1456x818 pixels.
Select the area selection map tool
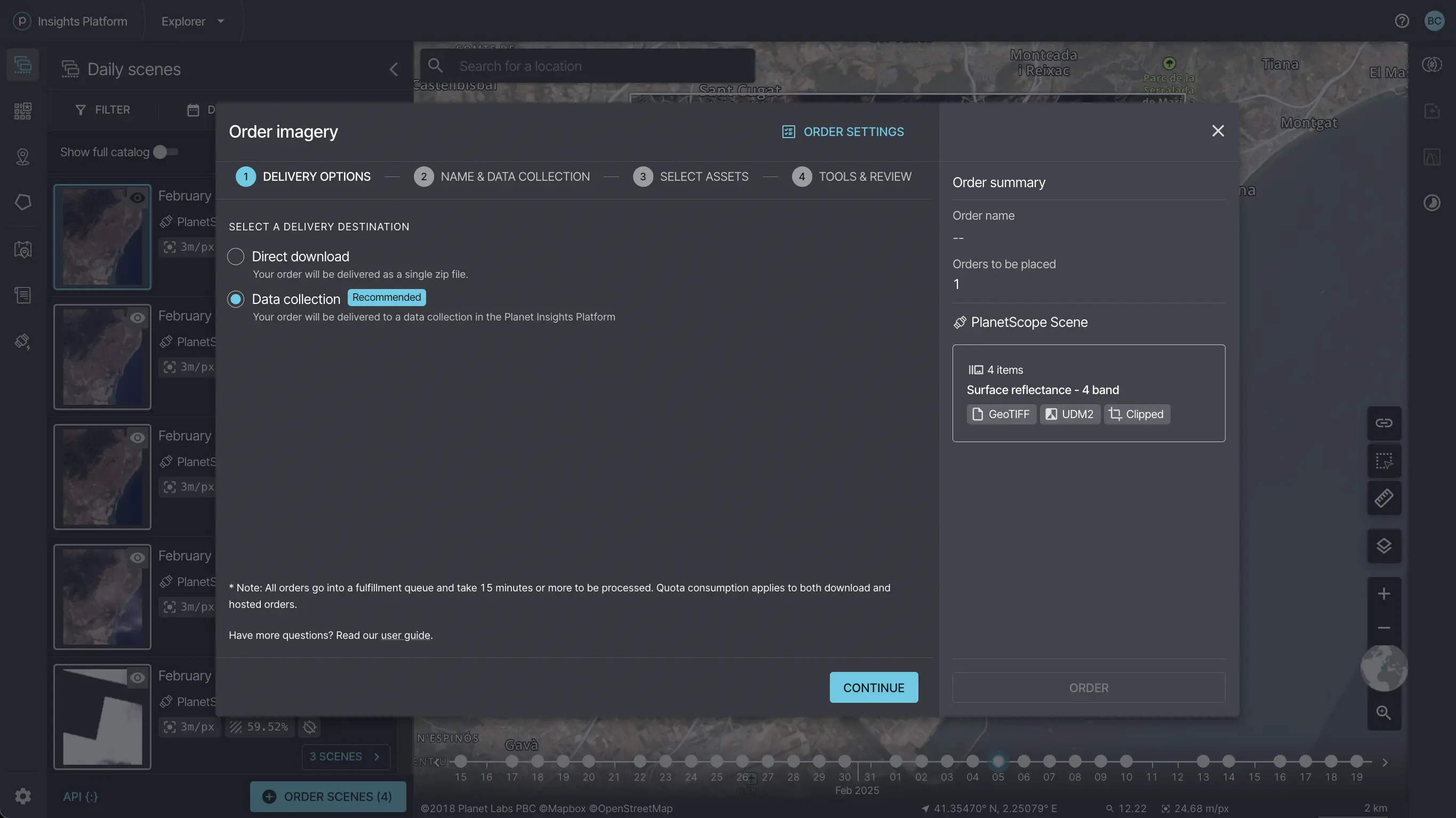pos(1383,461)
